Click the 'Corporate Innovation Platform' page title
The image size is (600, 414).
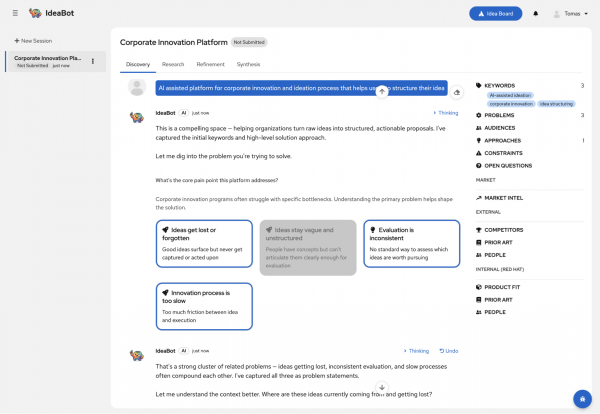pos(174,42)
